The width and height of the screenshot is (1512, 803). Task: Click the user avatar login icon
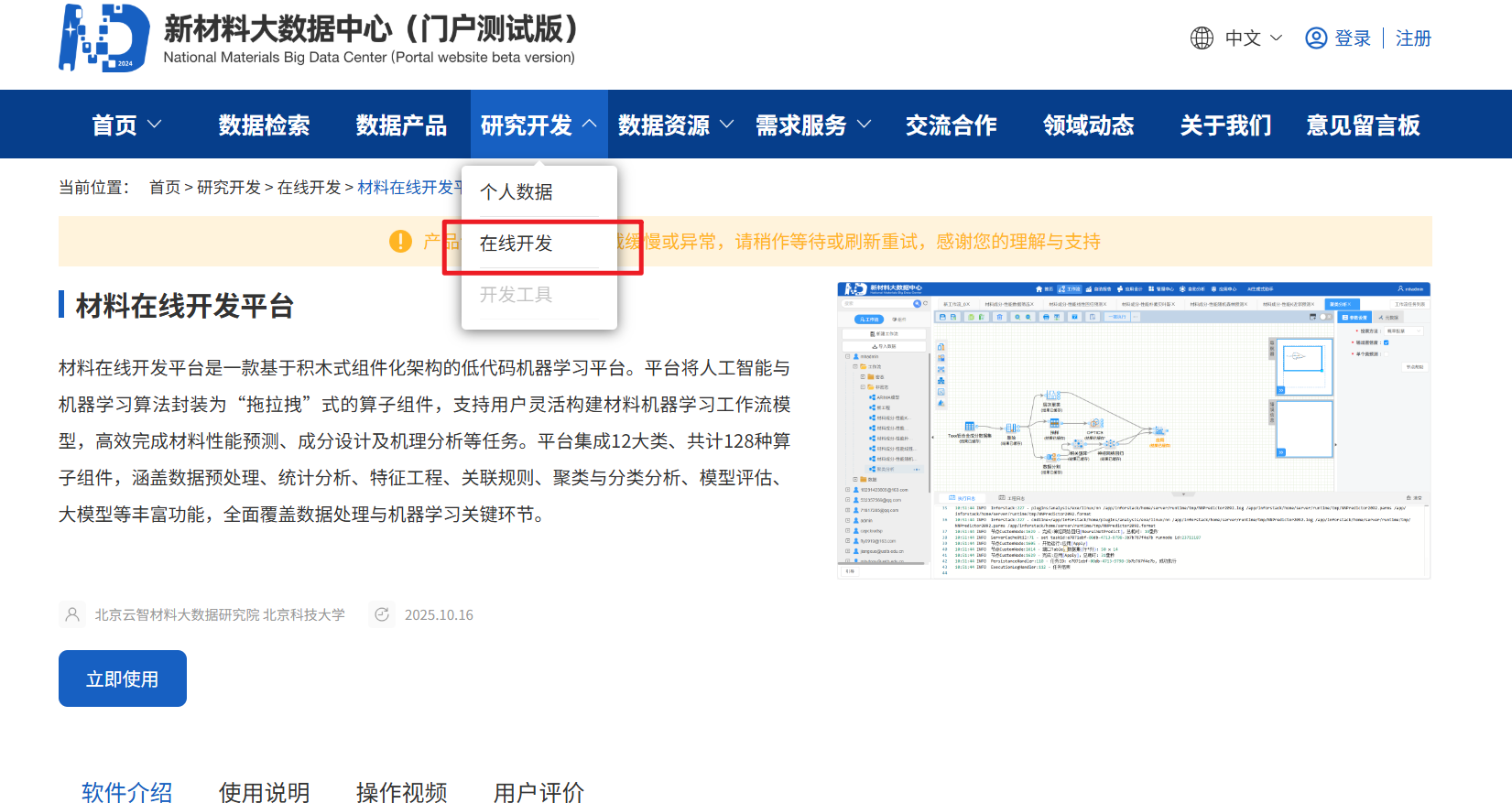(1316, 38)
